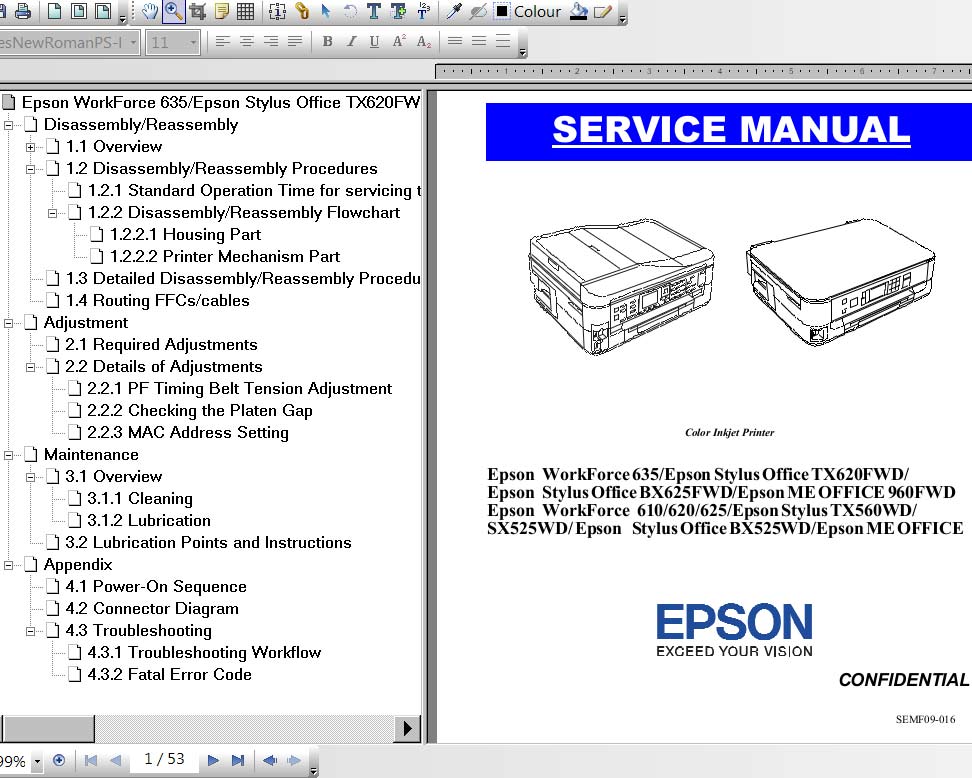
Task: Select the blue arrow pointer tool
Action: [x=326, y=11]
